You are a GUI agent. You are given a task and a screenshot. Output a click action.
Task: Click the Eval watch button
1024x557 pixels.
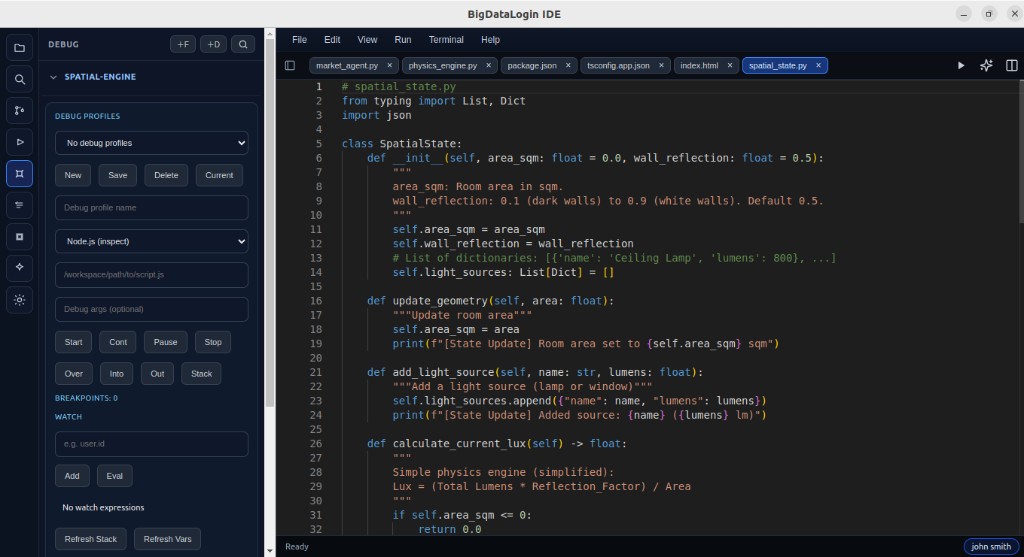pos(114,476)
